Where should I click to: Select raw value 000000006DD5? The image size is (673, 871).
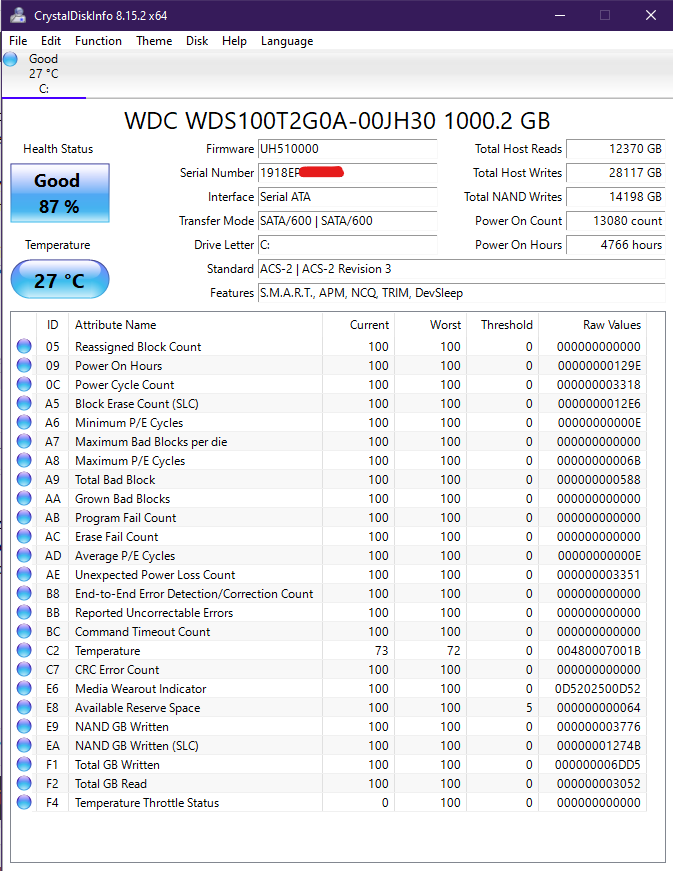[x=597, y=765]
